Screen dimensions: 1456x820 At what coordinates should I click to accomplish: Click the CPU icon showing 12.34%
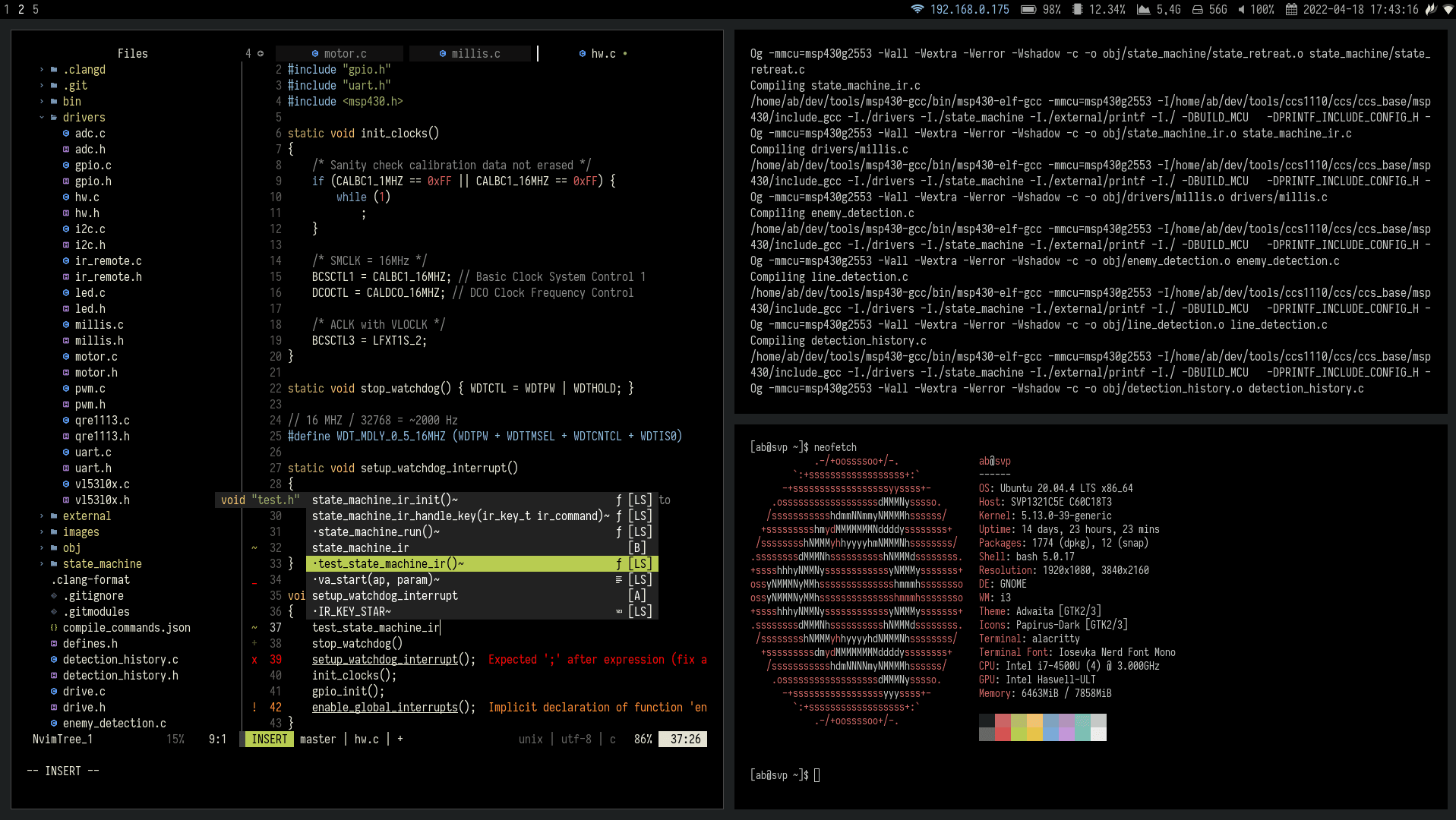(1077, 9)
